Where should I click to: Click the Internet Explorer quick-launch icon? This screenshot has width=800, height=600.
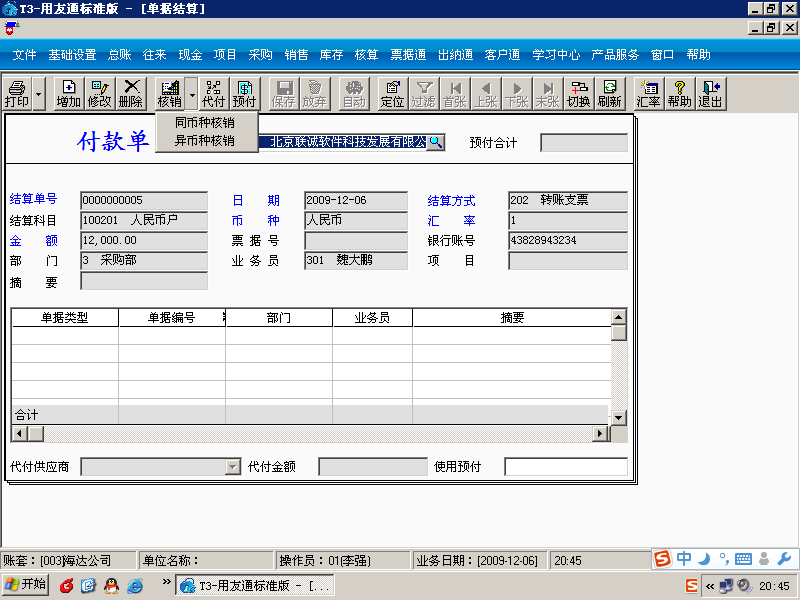tap(135, 586)
